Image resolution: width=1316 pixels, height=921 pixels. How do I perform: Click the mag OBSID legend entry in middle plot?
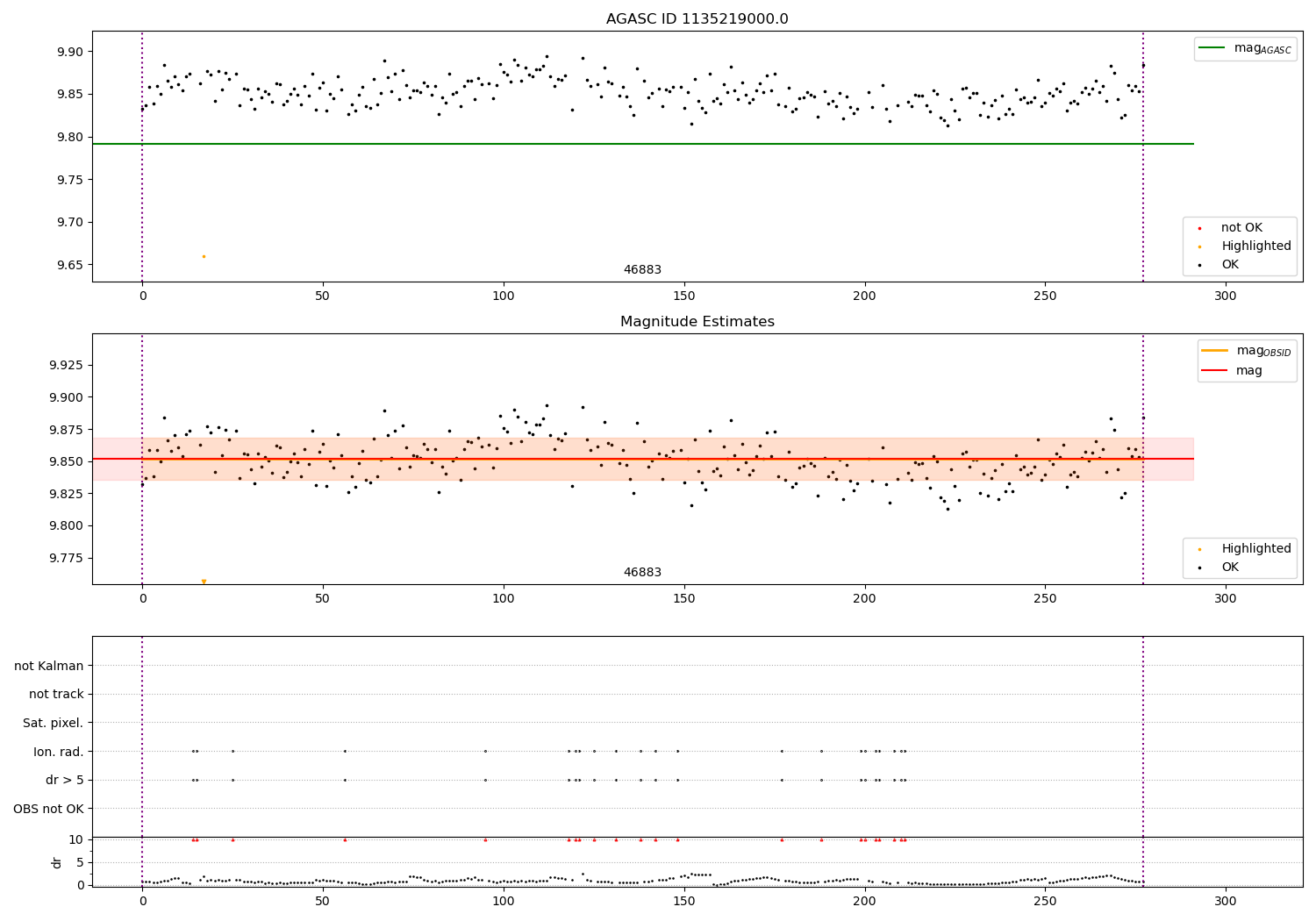click(1246, 351)
